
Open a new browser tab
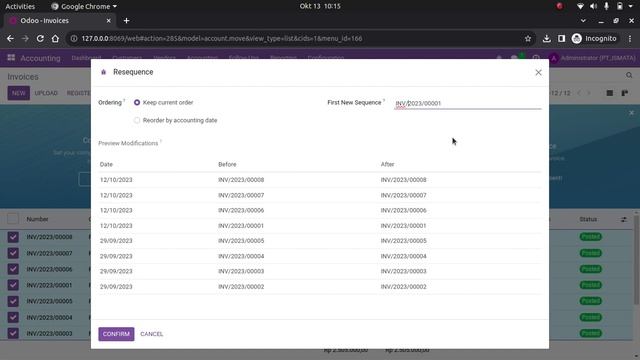(127, 20)
